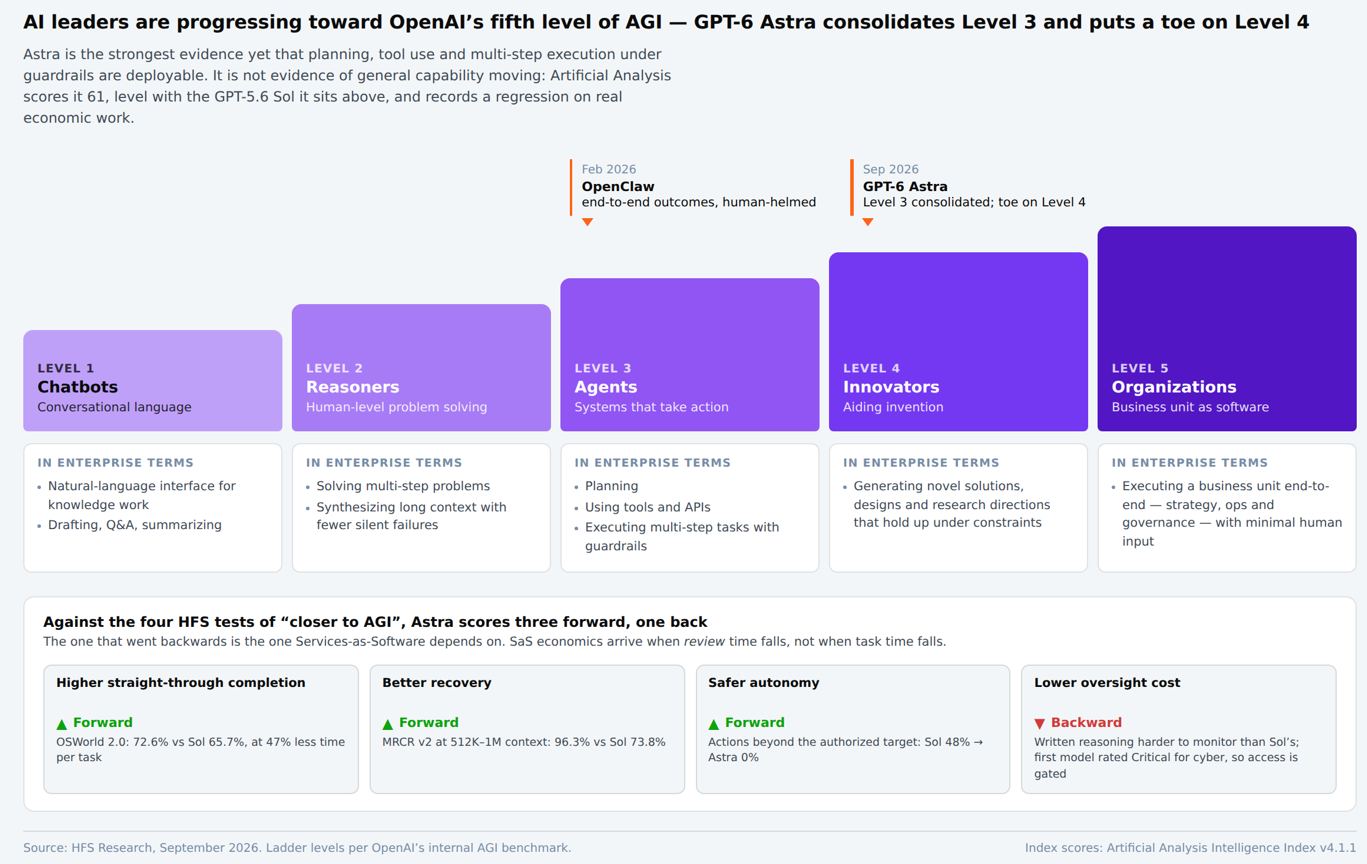This screenshot has height=864, width=1367.
Task: Click the 'GPT-6 Astra' callout title
Action: pyautogui.click(x=905, y=186)
